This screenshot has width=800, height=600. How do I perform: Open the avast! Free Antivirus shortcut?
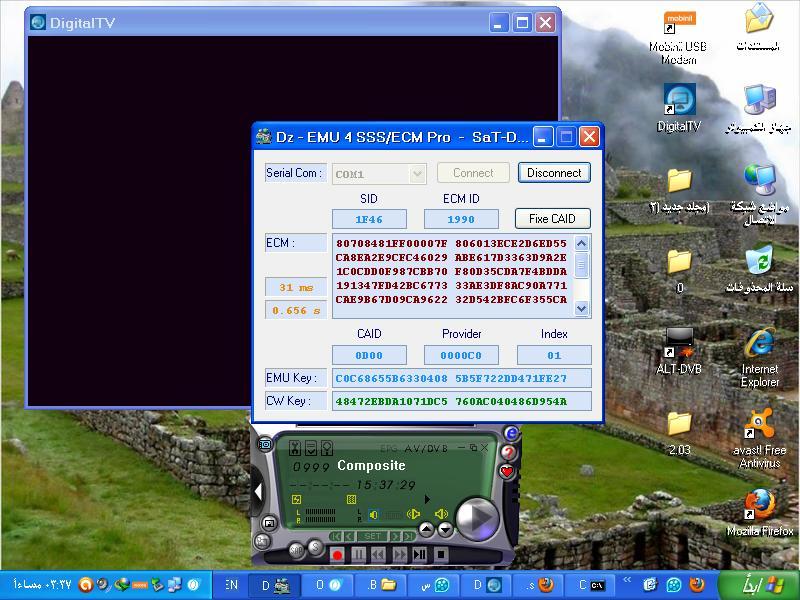tap(760, 439)
